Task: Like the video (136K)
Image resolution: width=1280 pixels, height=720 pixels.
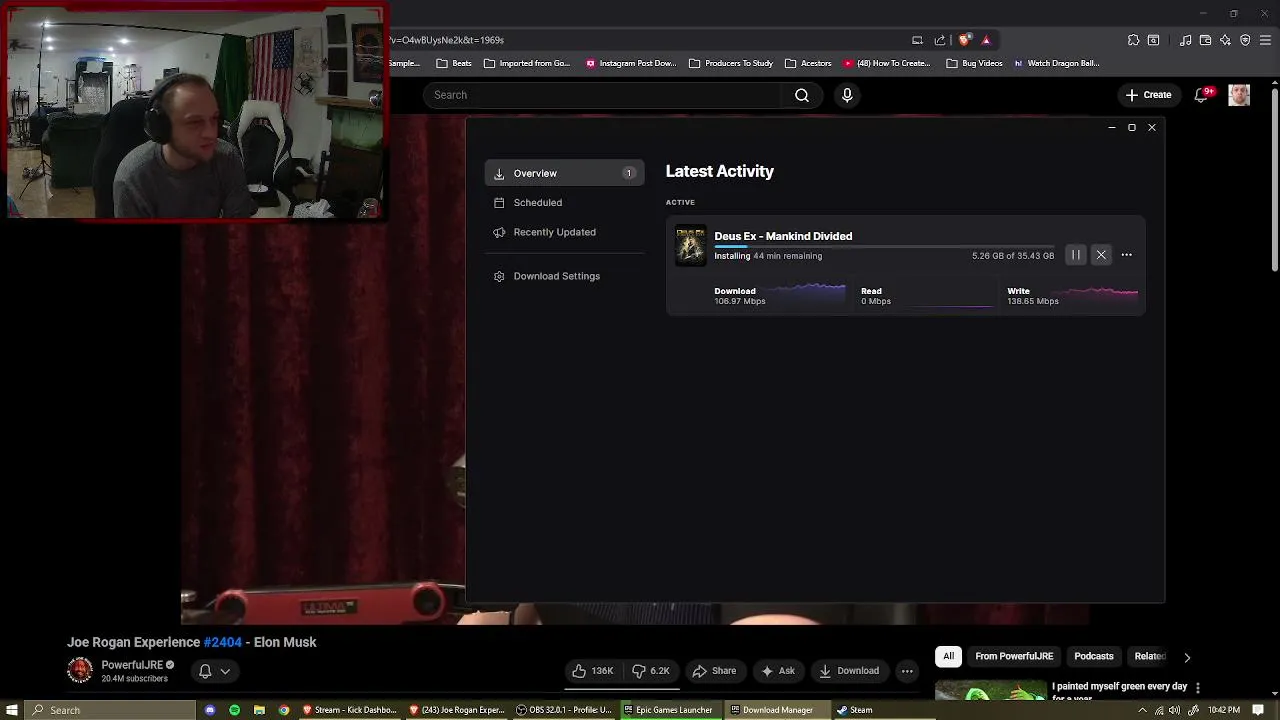Action: click(593, 671)
